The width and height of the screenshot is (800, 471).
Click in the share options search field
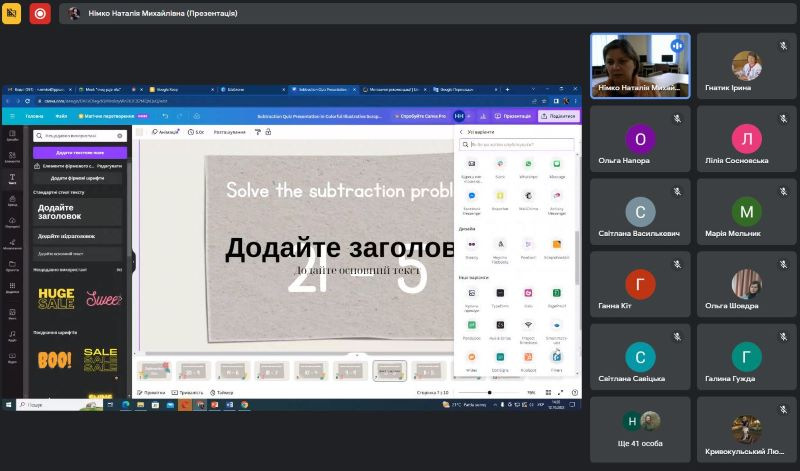(516, 145)
